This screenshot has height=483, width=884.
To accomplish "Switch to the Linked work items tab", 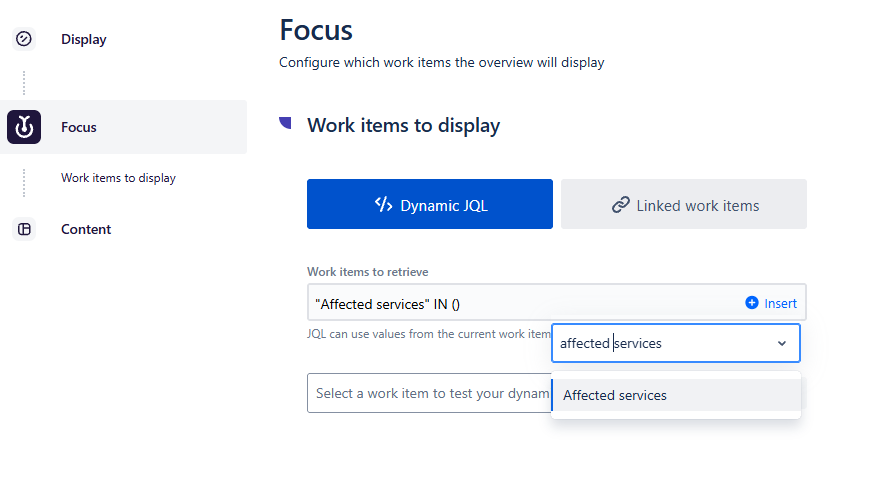I will (x=684, y=205).
